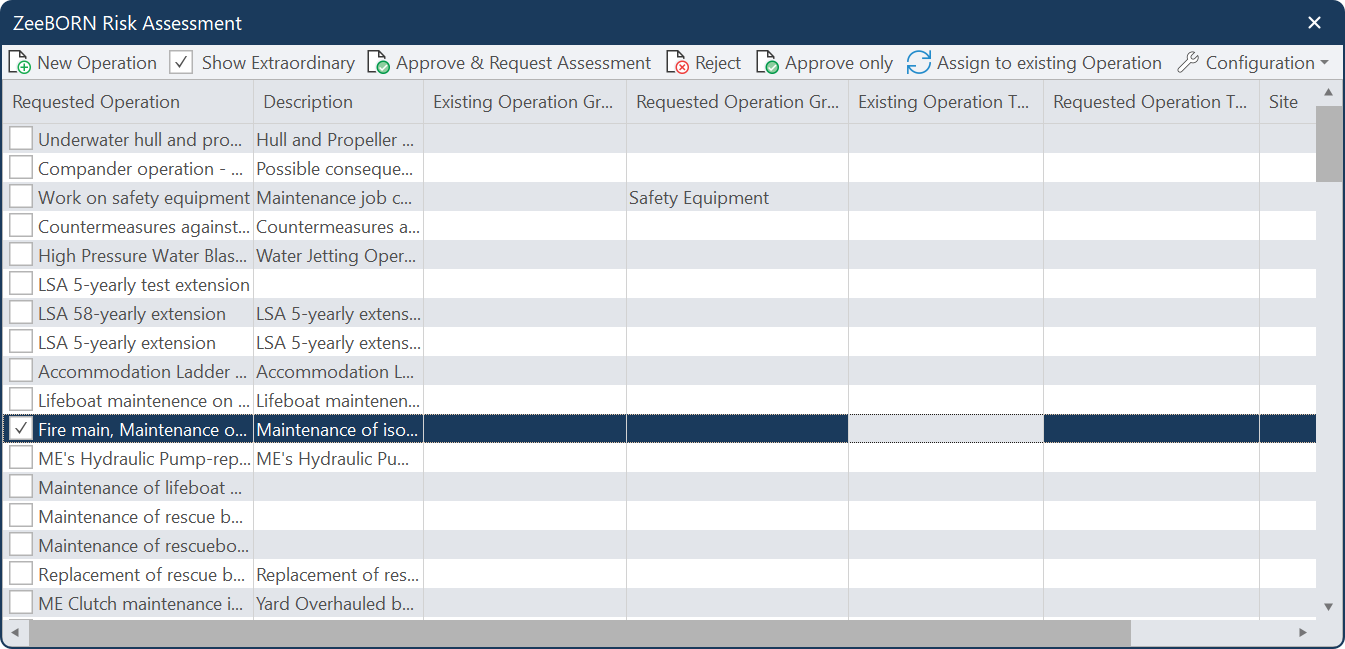Click the Site column header
The image size is (1345, 649).
click(1288, 102)
